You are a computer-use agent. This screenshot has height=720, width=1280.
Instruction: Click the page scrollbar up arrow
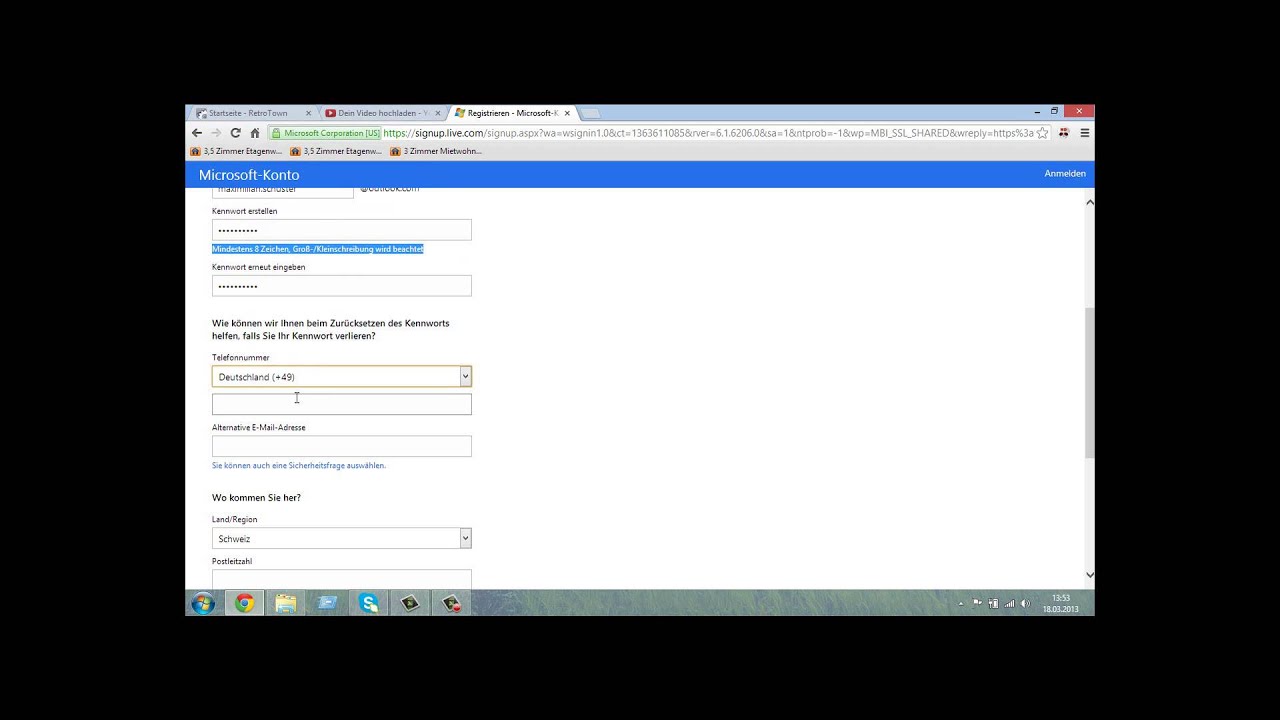1089,202
